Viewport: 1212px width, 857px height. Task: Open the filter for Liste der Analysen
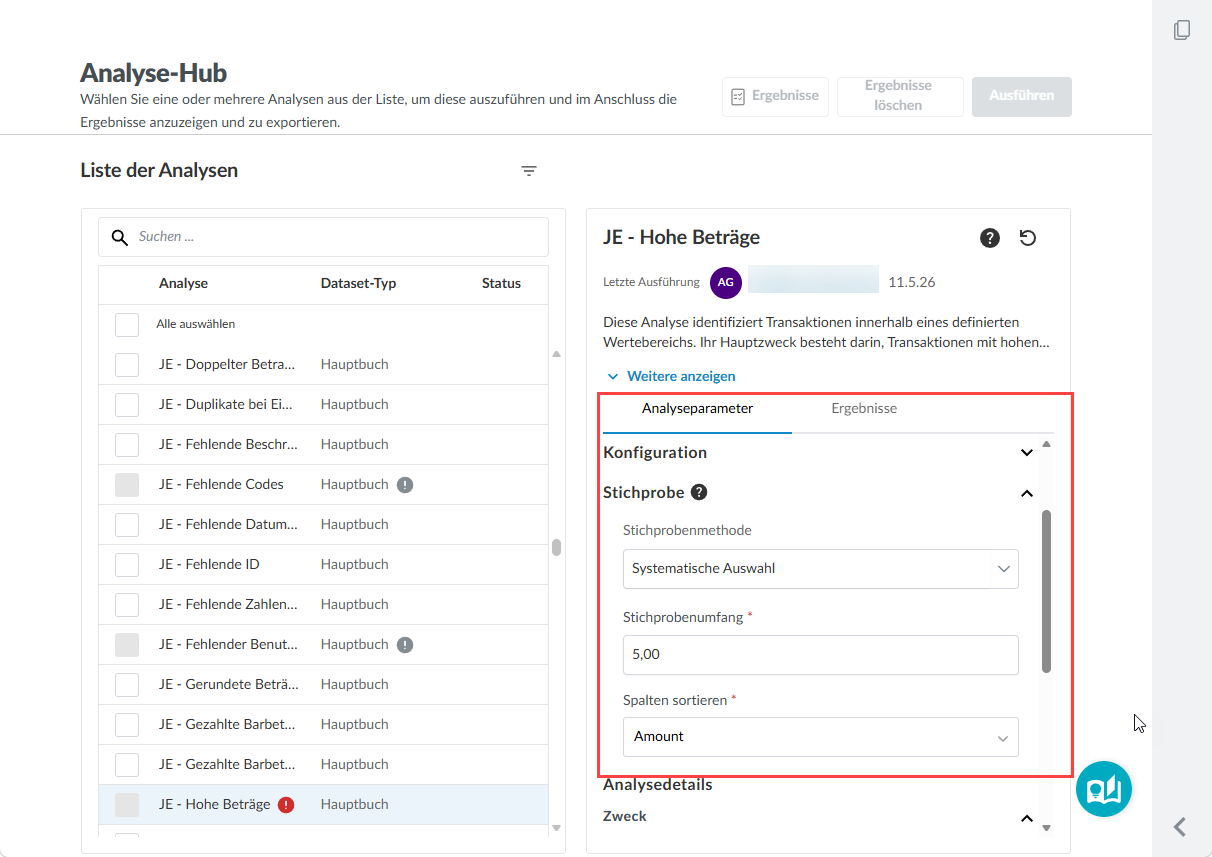pos(529,171)
